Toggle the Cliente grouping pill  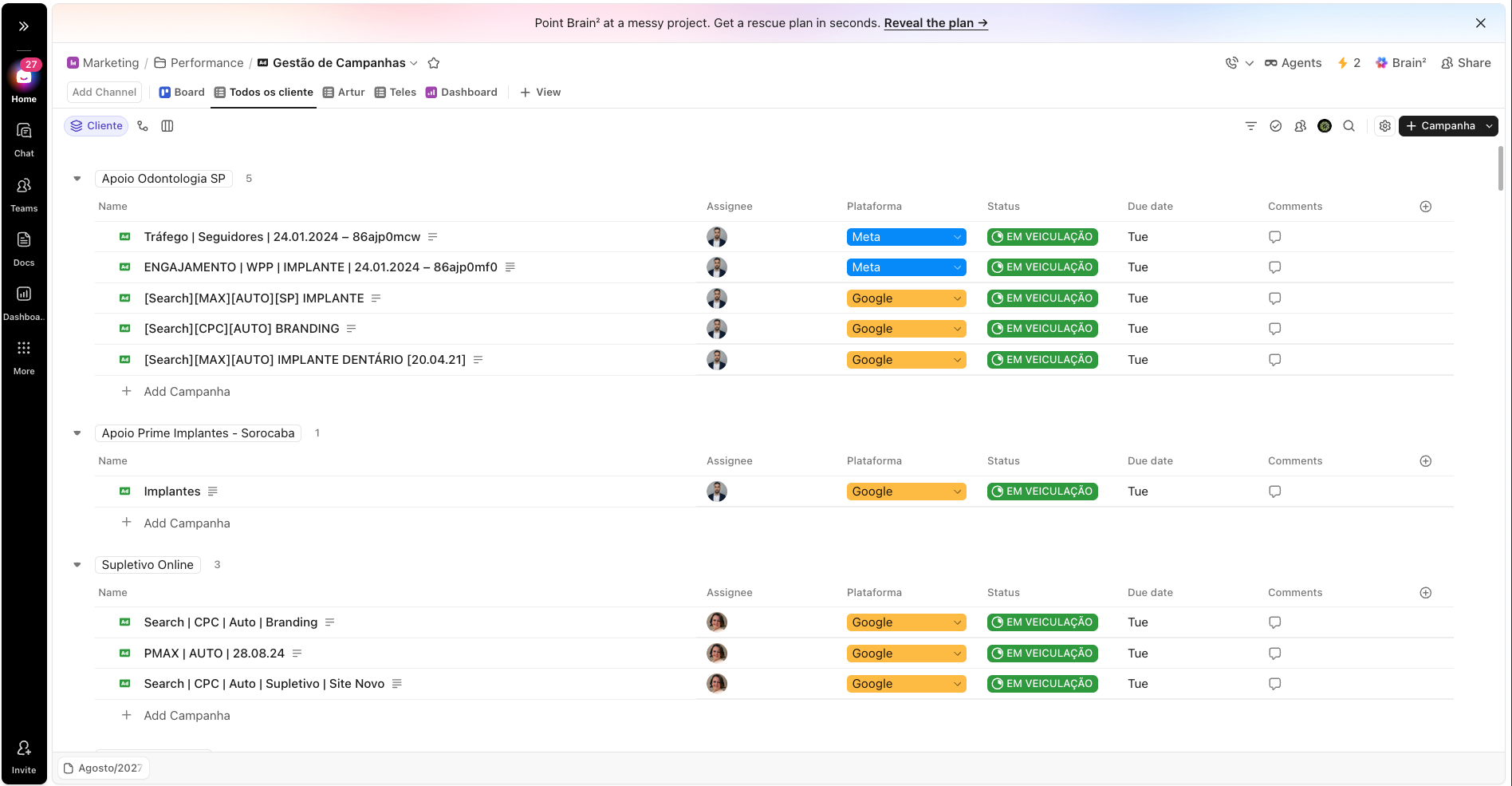pos(96,126)
